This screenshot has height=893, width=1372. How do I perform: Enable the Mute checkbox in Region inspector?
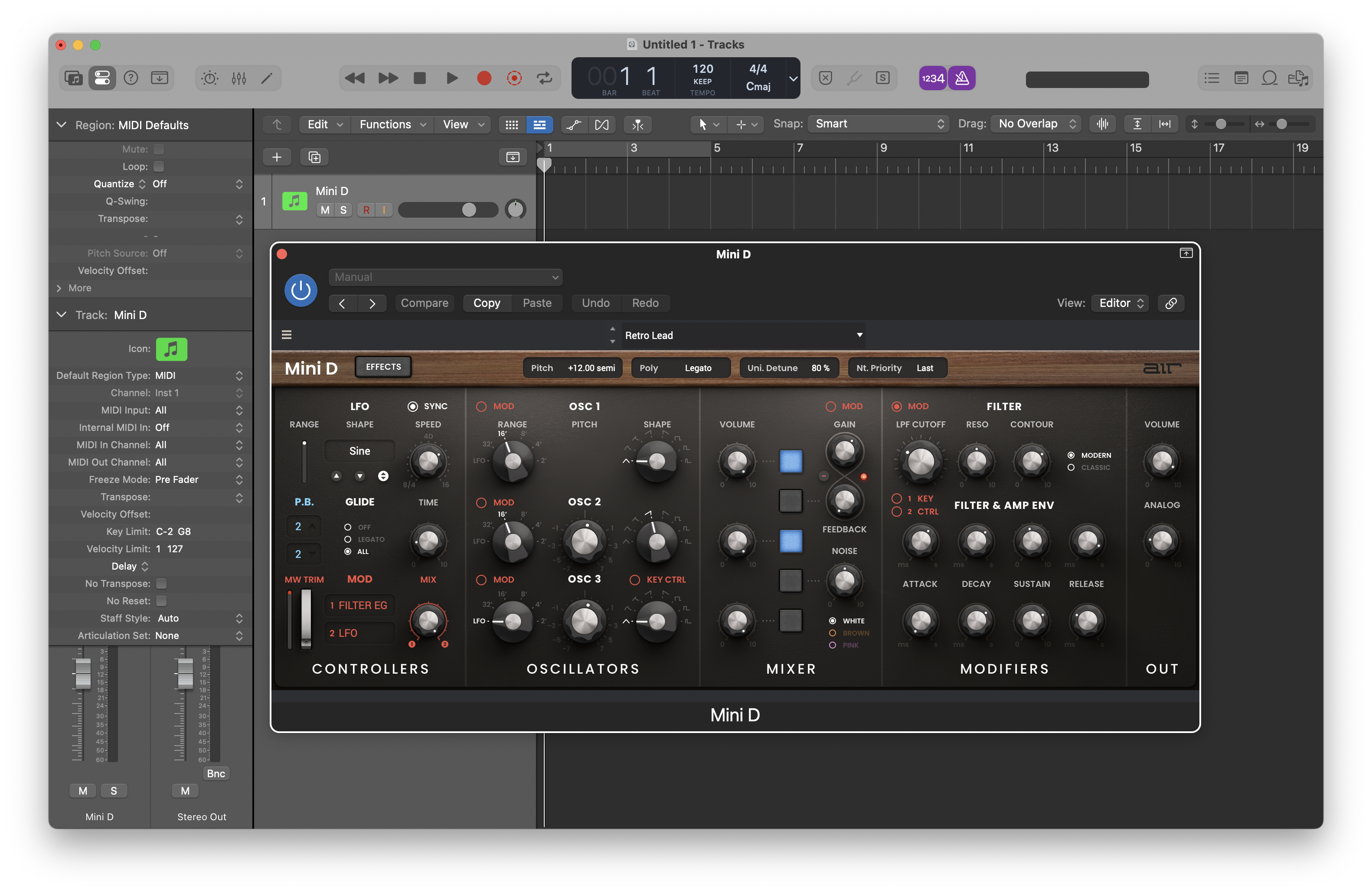159,149
